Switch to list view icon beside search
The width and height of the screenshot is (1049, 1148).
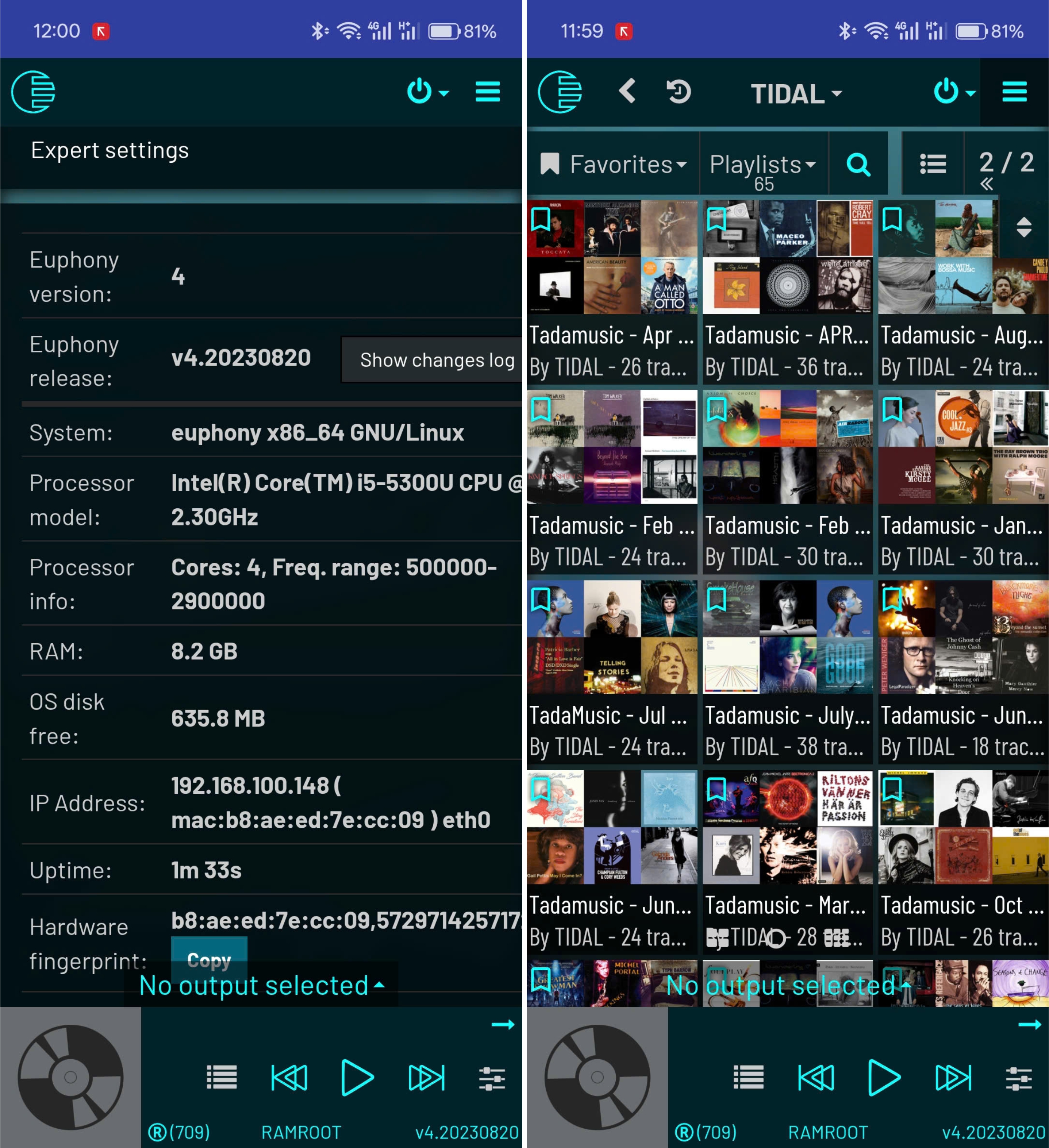pos(933,164)
